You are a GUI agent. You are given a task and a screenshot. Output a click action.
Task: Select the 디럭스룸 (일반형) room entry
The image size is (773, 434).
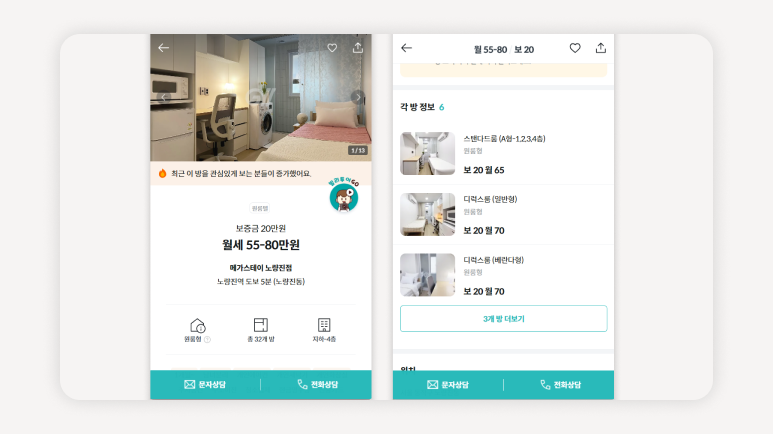click(503, 215)
